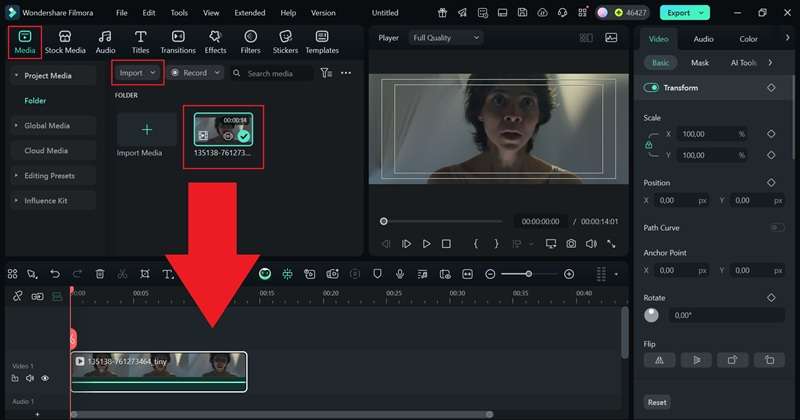Viewport: 800px width, 420px height.
Task: Flip the clip vertically
Action: 696,360
